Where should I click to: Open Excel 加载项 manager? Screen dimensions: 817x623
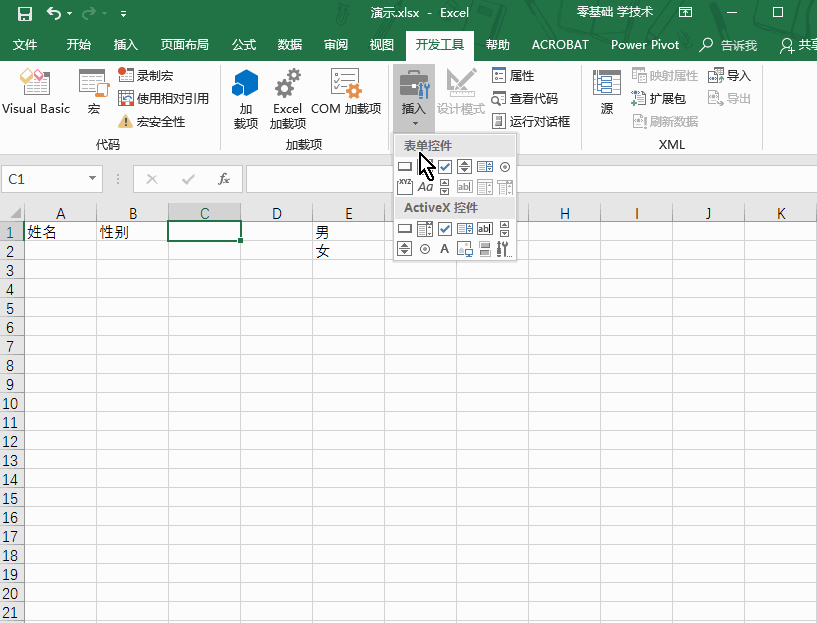click(288, 99)
